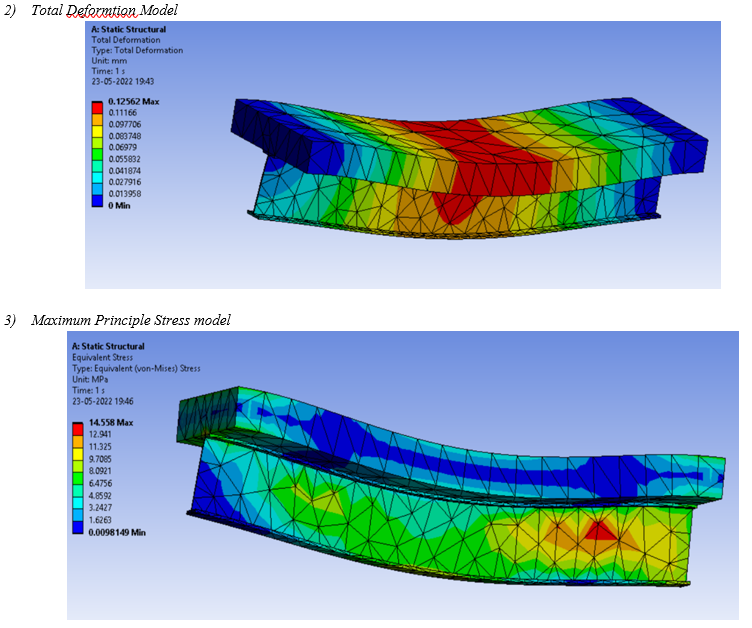Click 'Type: Equivalent (von-Mises) Stress' label
This screenshot has width=752, height=628.
(x=136, y=368)
